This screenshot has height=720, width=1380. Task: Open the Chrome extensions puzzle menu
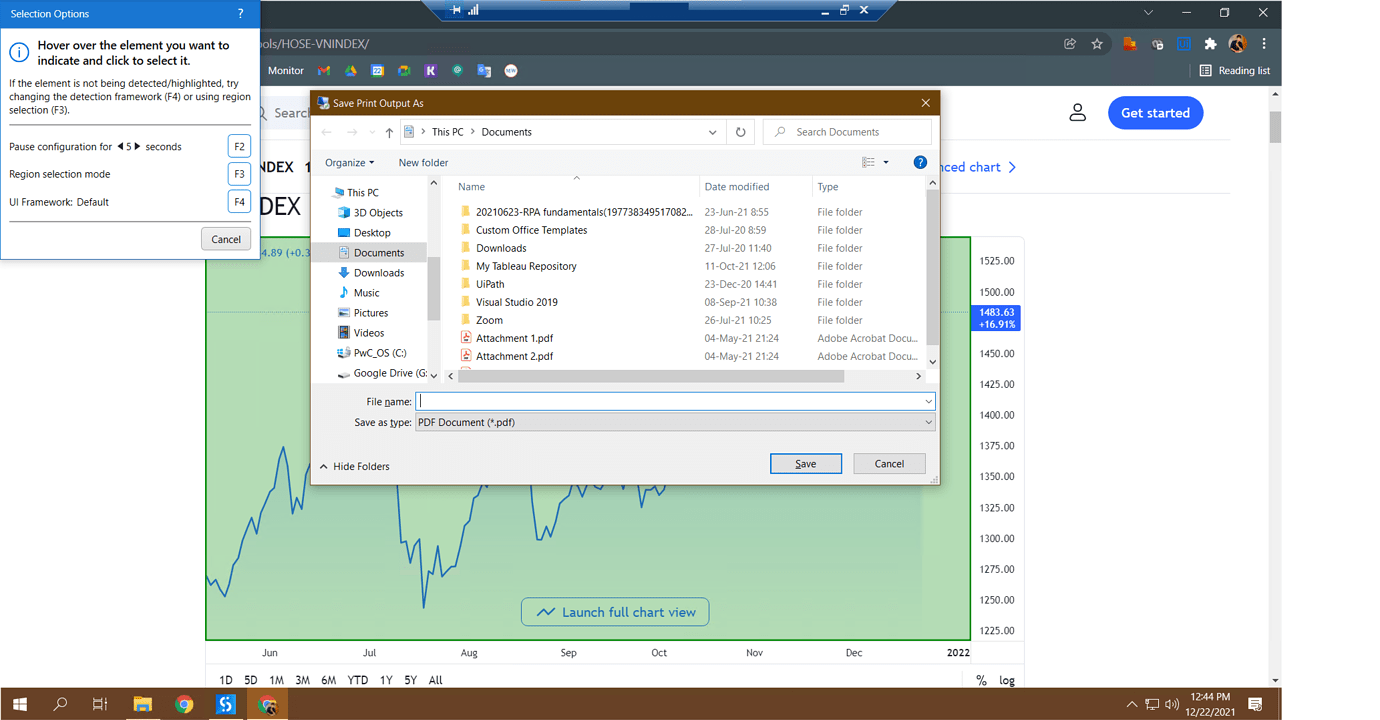click(x=1210, y=43)
